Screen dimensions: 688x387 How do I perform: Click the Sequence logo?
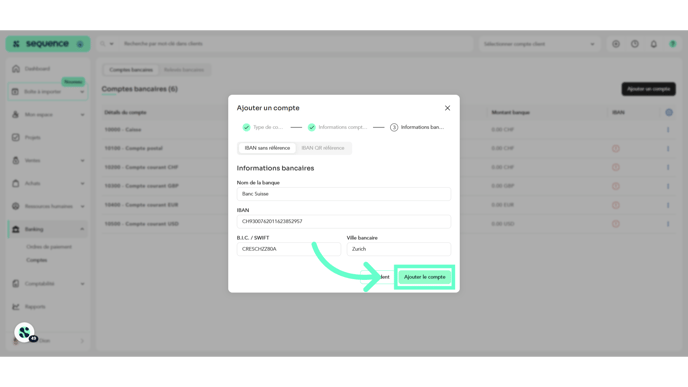coord(47,44)
